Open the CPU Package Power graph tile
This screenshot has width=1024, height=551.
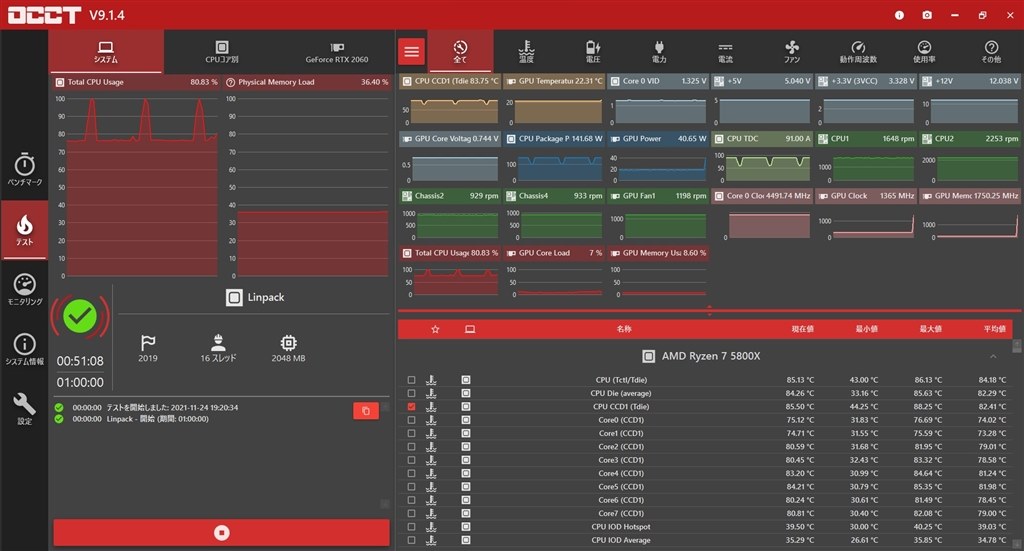554,157
